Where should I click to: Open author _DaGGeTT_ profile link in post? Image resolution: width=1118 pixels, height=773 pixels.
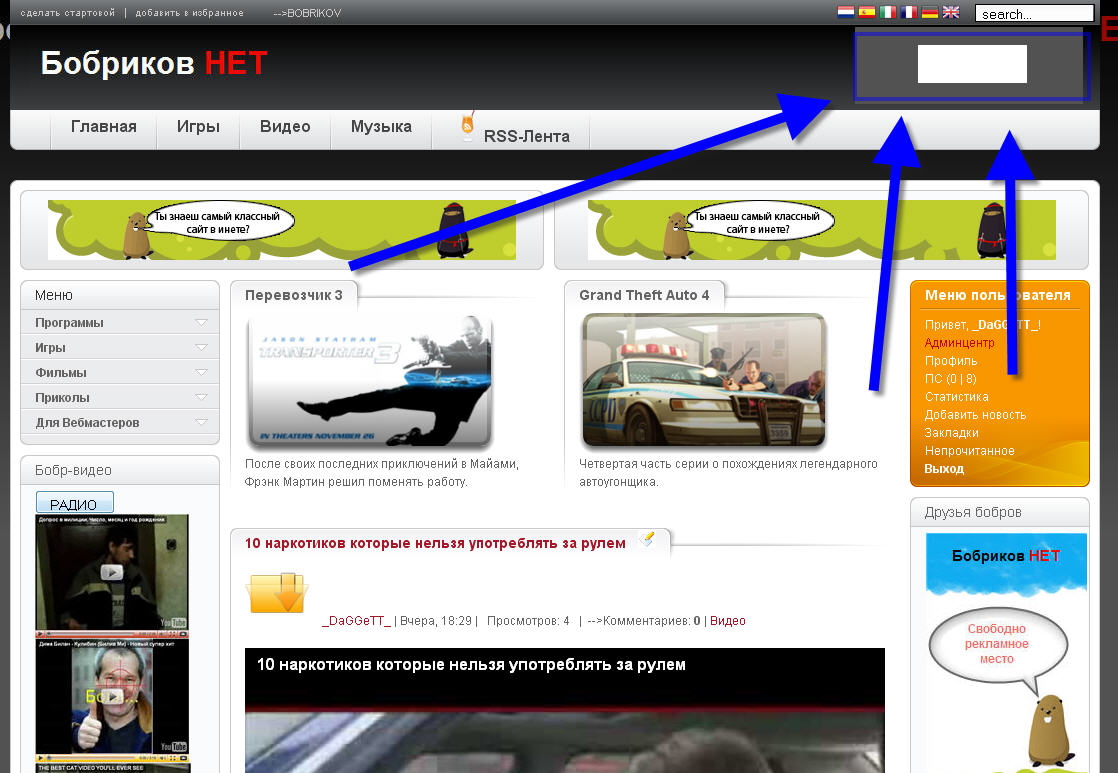pyautogui.click(x=357, y=621)
